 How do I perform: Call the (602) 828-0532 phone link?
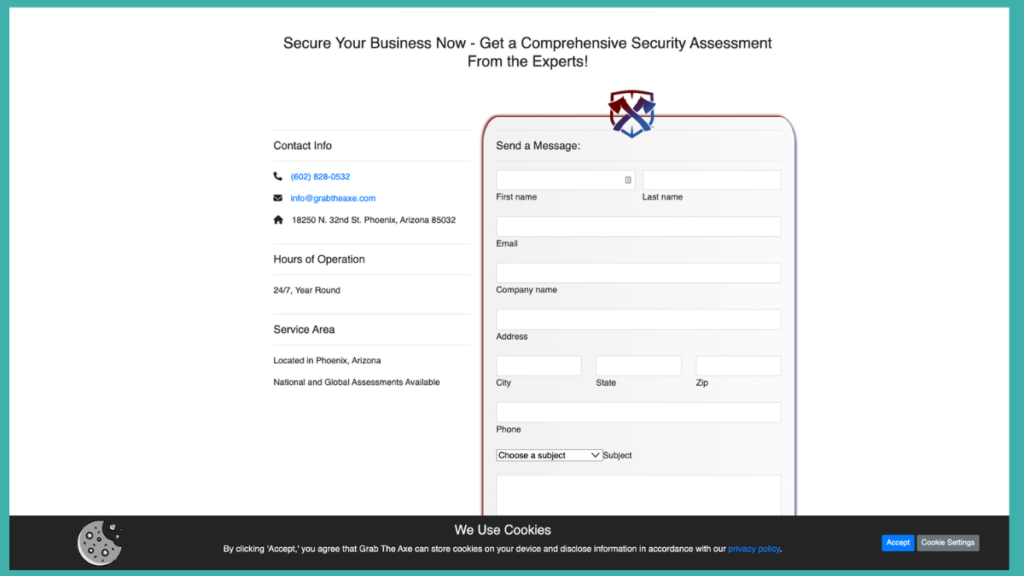[x=320, y=176]
